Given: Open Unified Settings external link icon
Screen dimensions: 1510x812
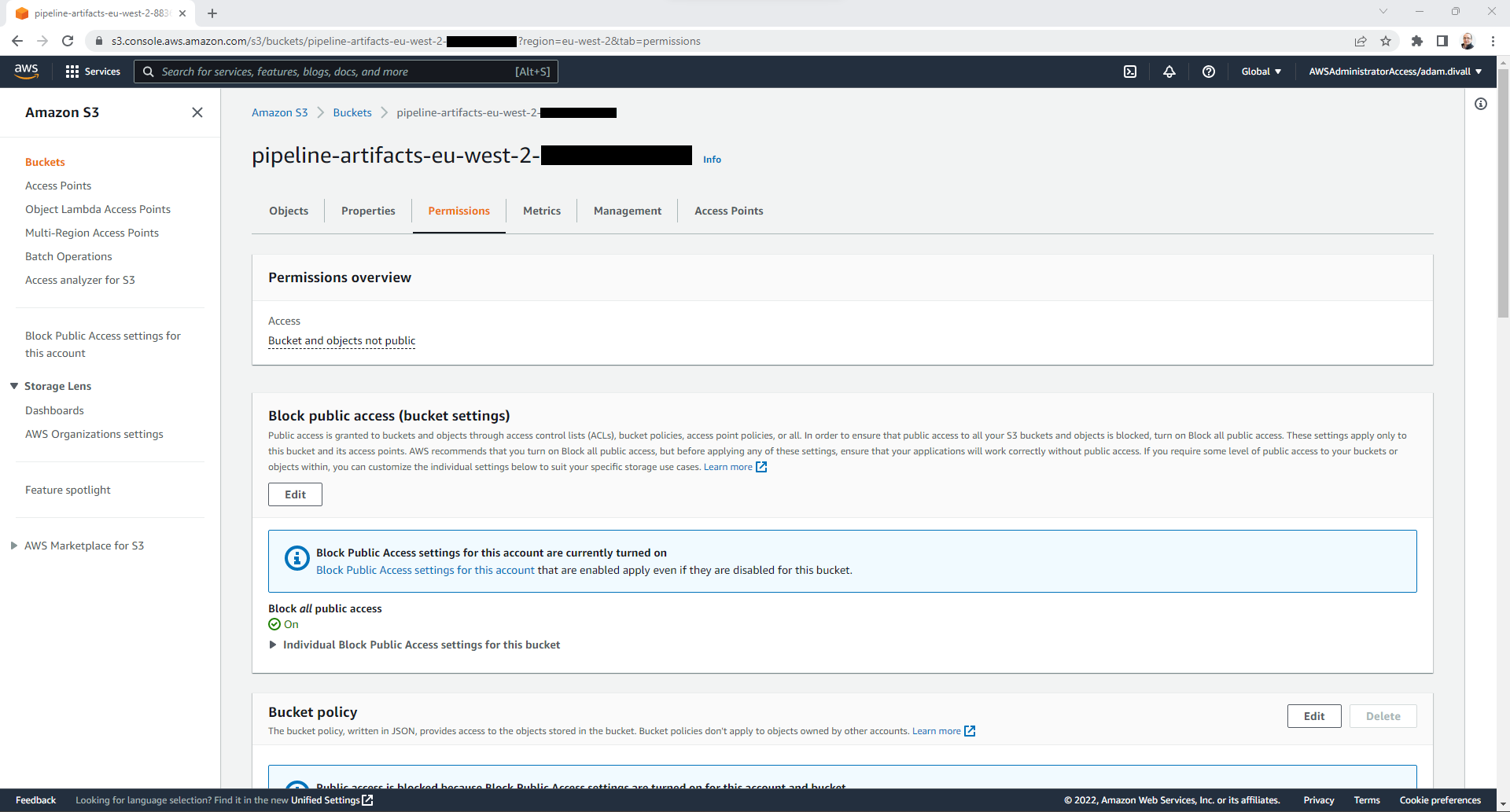Looking at the screenshot, I should (367, 800).
